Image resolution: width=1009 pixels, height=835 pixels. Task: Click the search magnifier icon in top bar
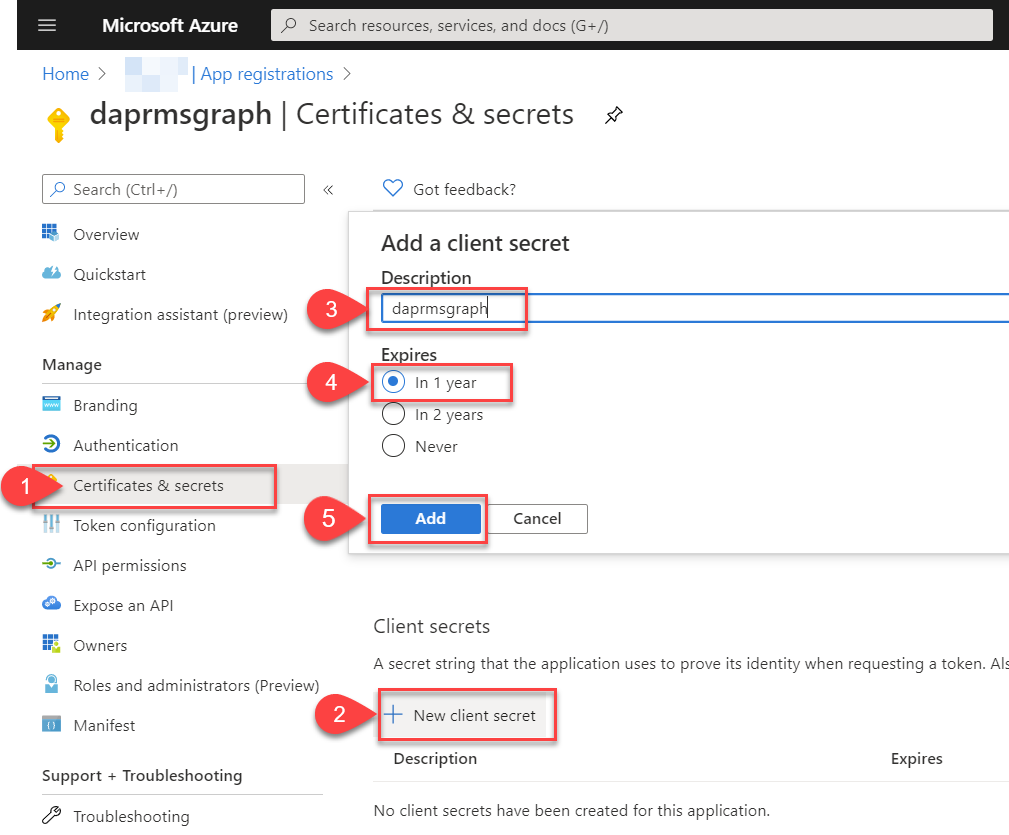tap(289, 25)
